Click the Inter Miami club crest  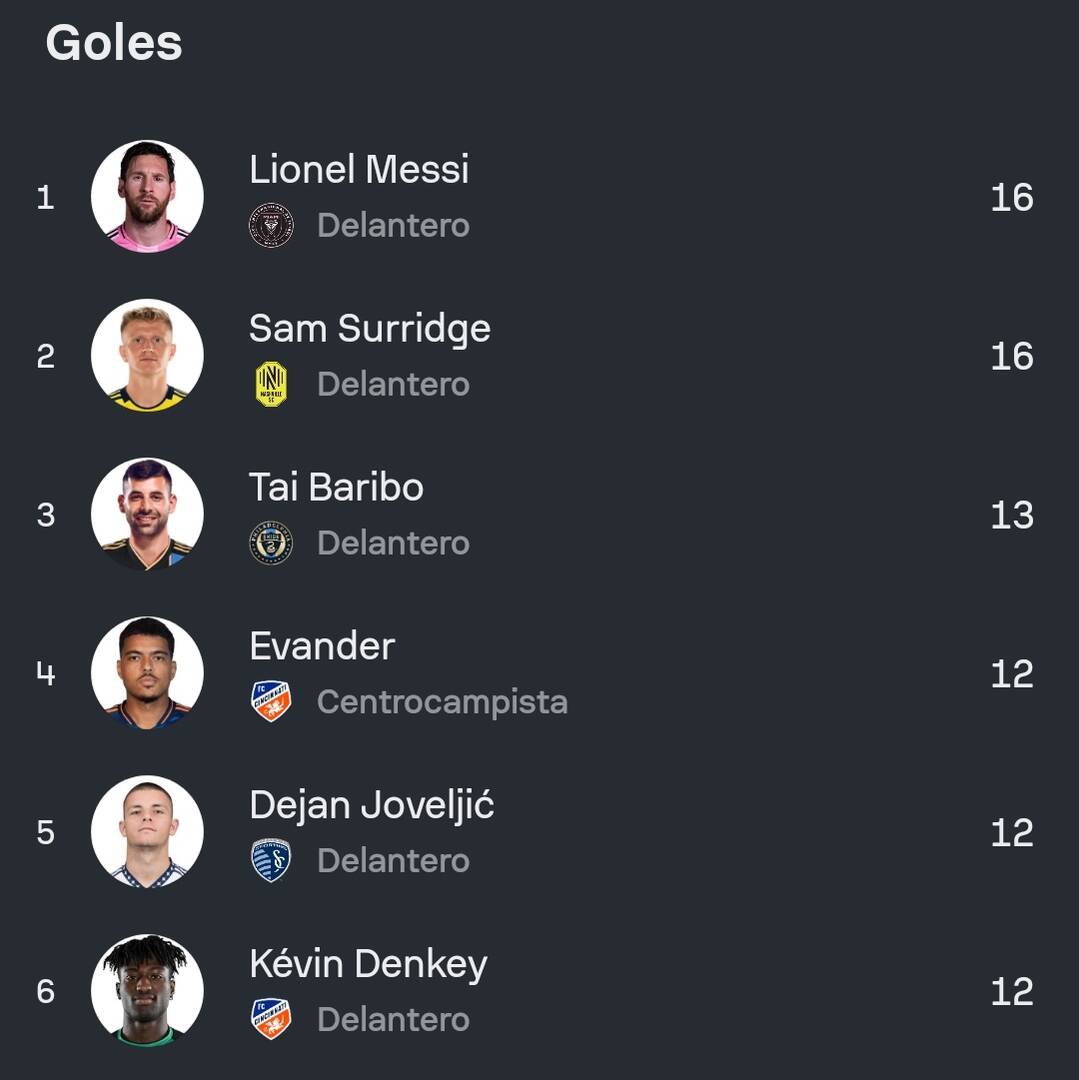[x=271, y=225]
